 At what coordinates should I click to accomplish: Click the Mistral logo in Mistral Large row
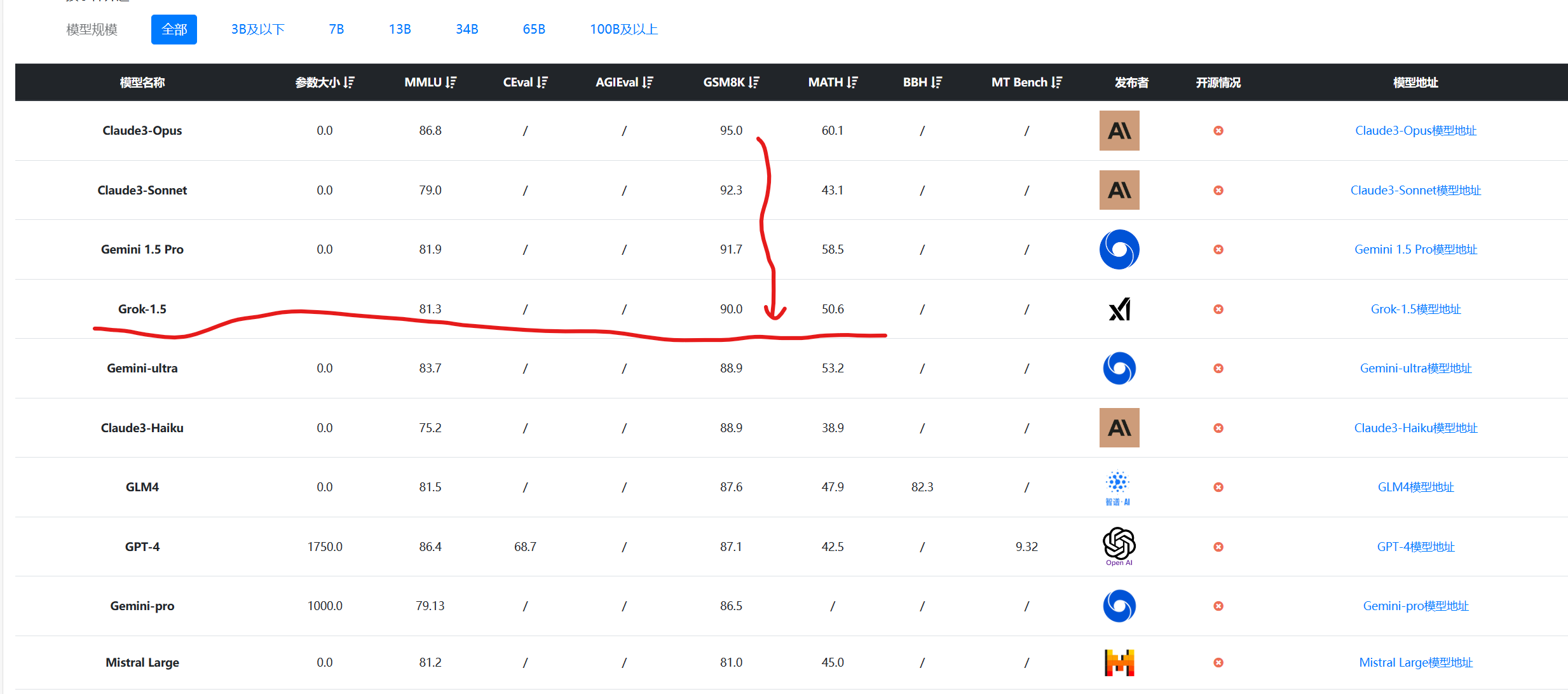tap(1119, 662)
